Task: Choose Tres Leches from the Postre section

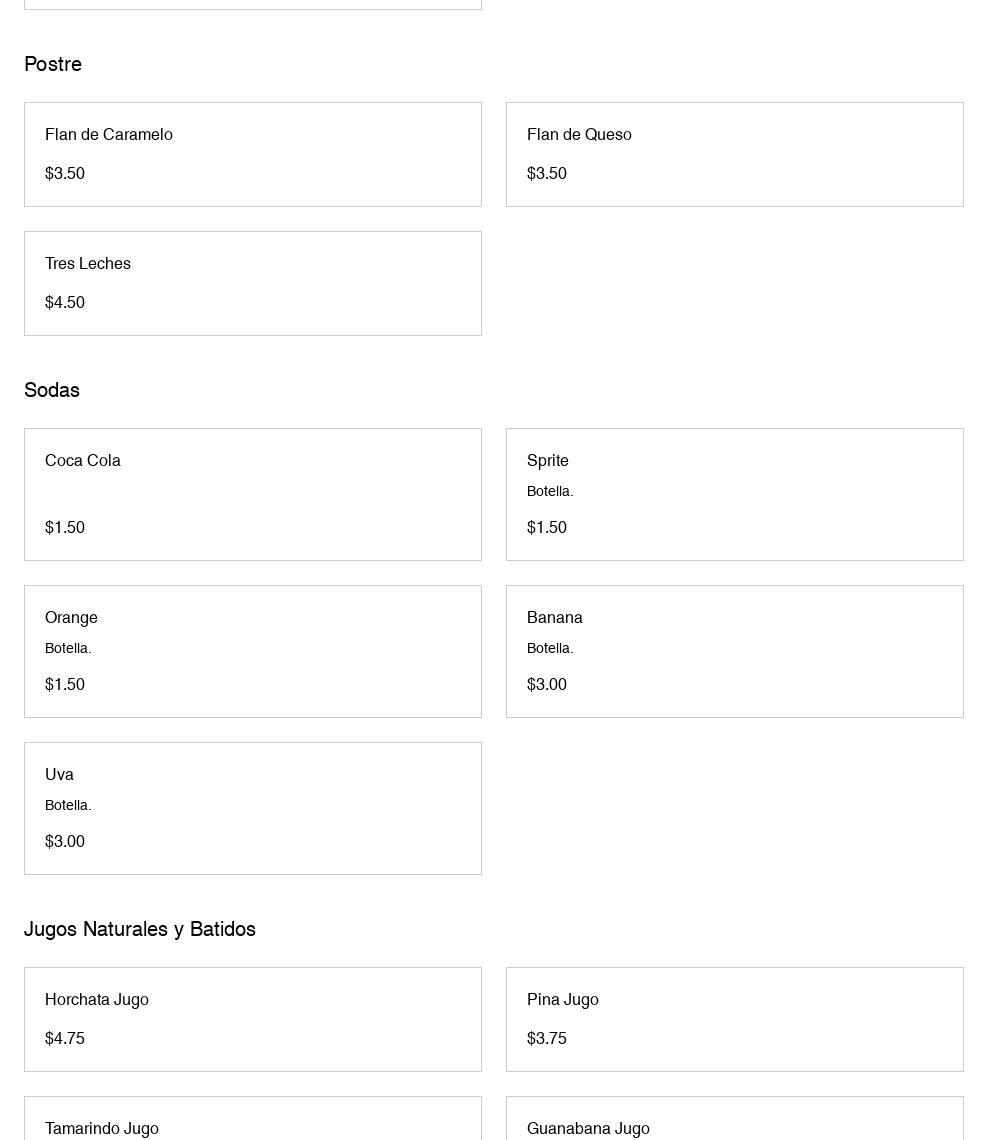Action: [x=252, y=283]
